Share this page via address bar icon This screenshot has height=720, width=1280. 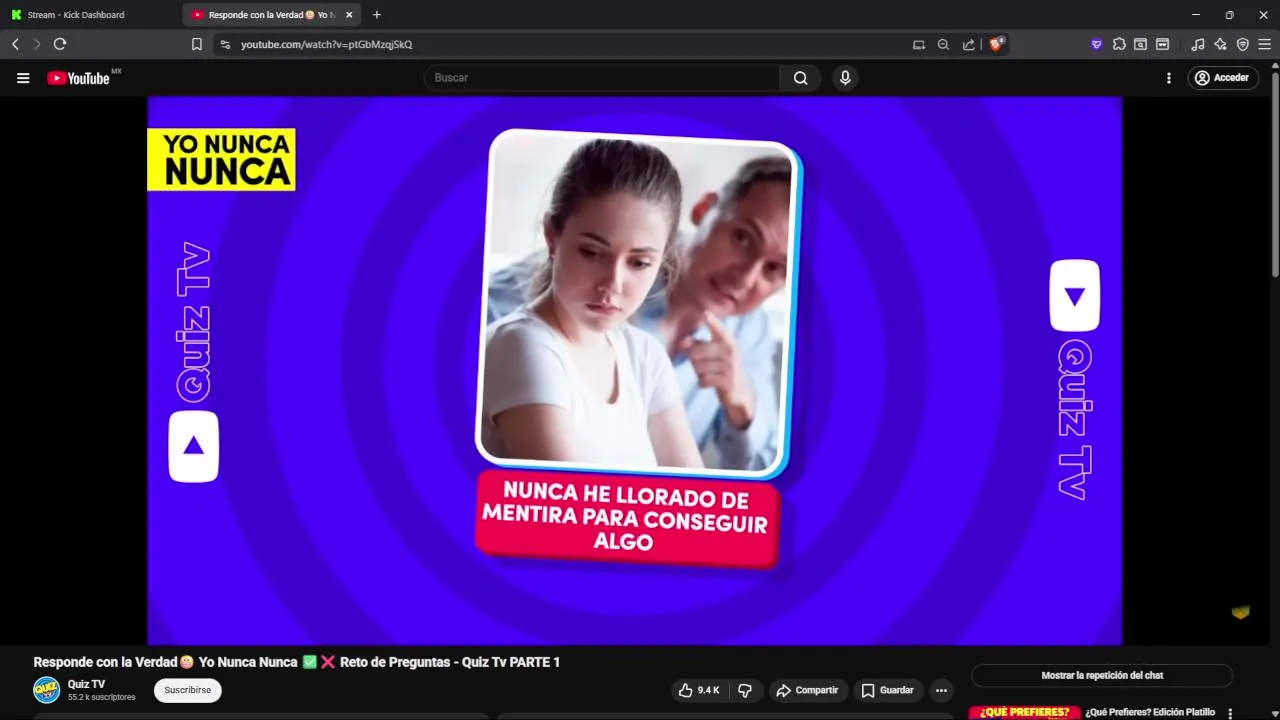pyautogui.click(x=968, y=44)
